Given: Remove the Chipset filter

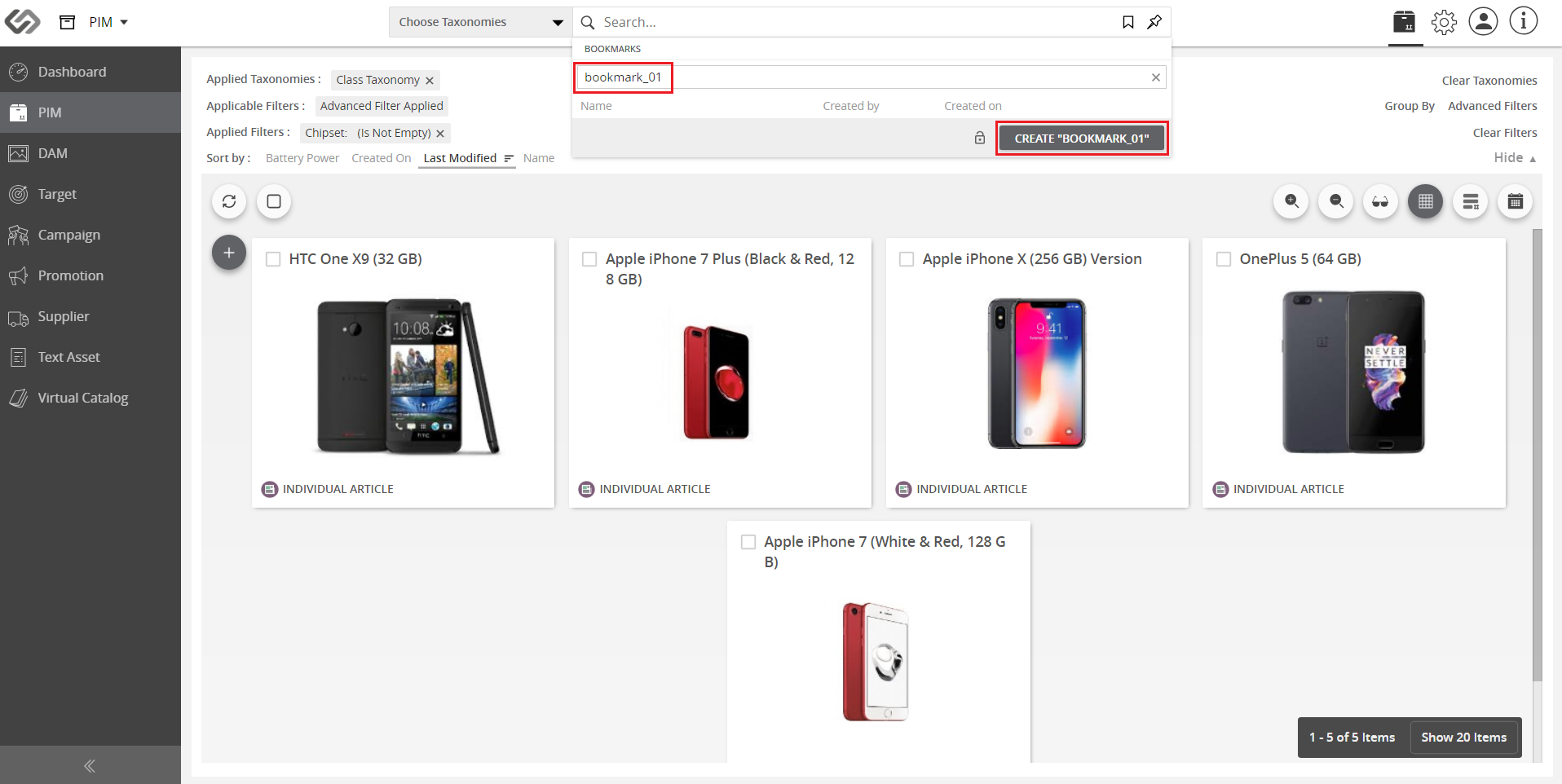Looking at the screenshot, I should [440, 134].
